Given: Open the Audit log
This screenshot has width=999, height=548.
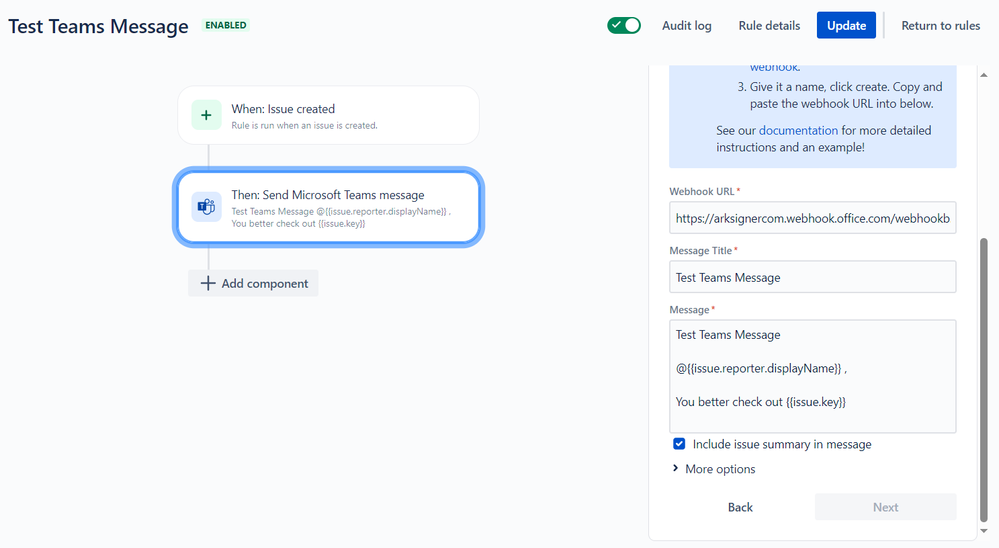Looking at the screenshot, I should click(687, 25).
